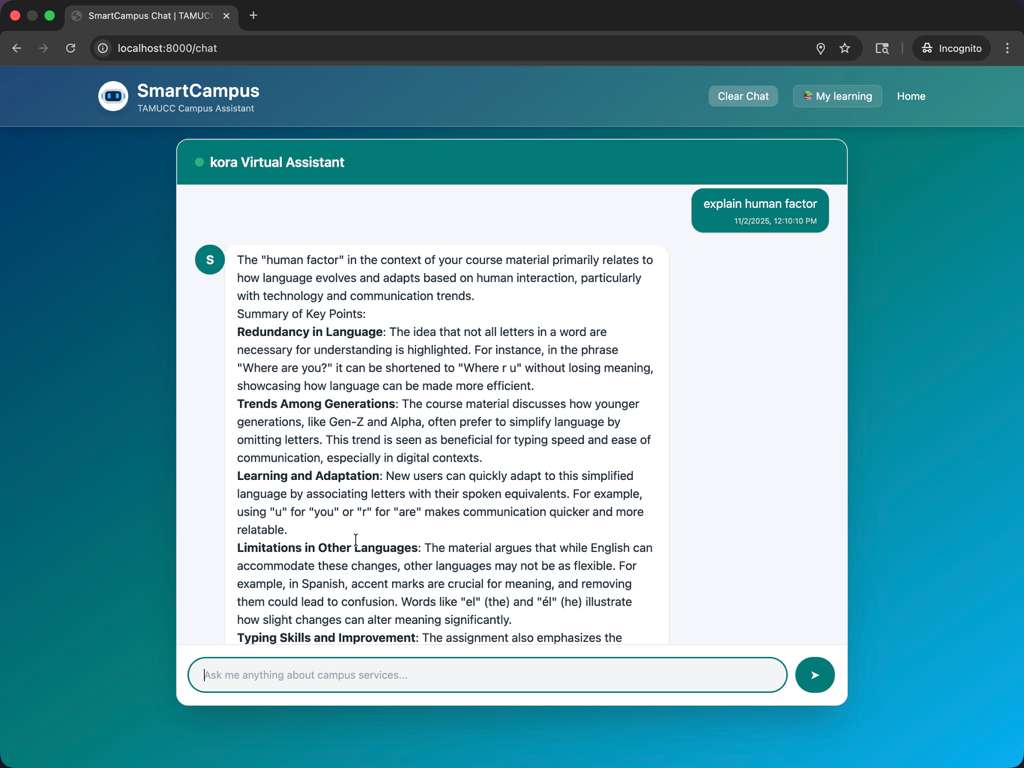Image resolution: width=1024 pixels, height=768 pixels.
Task: Reload the page with the refresh icon
Action: coord(71,48)
